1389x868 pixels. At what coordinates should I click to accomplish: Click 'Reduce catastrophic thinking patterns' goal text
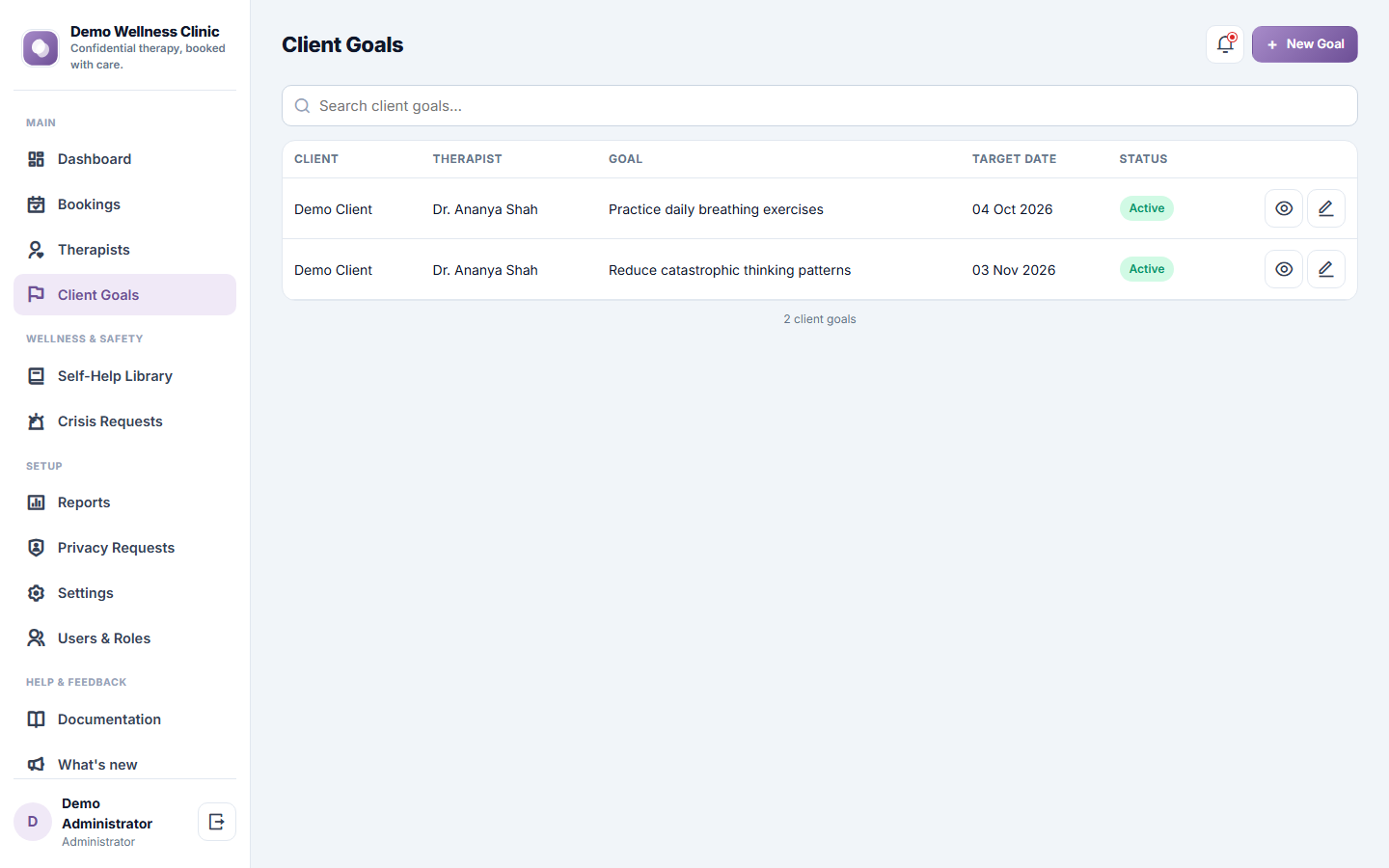click(x=729, y=270)
